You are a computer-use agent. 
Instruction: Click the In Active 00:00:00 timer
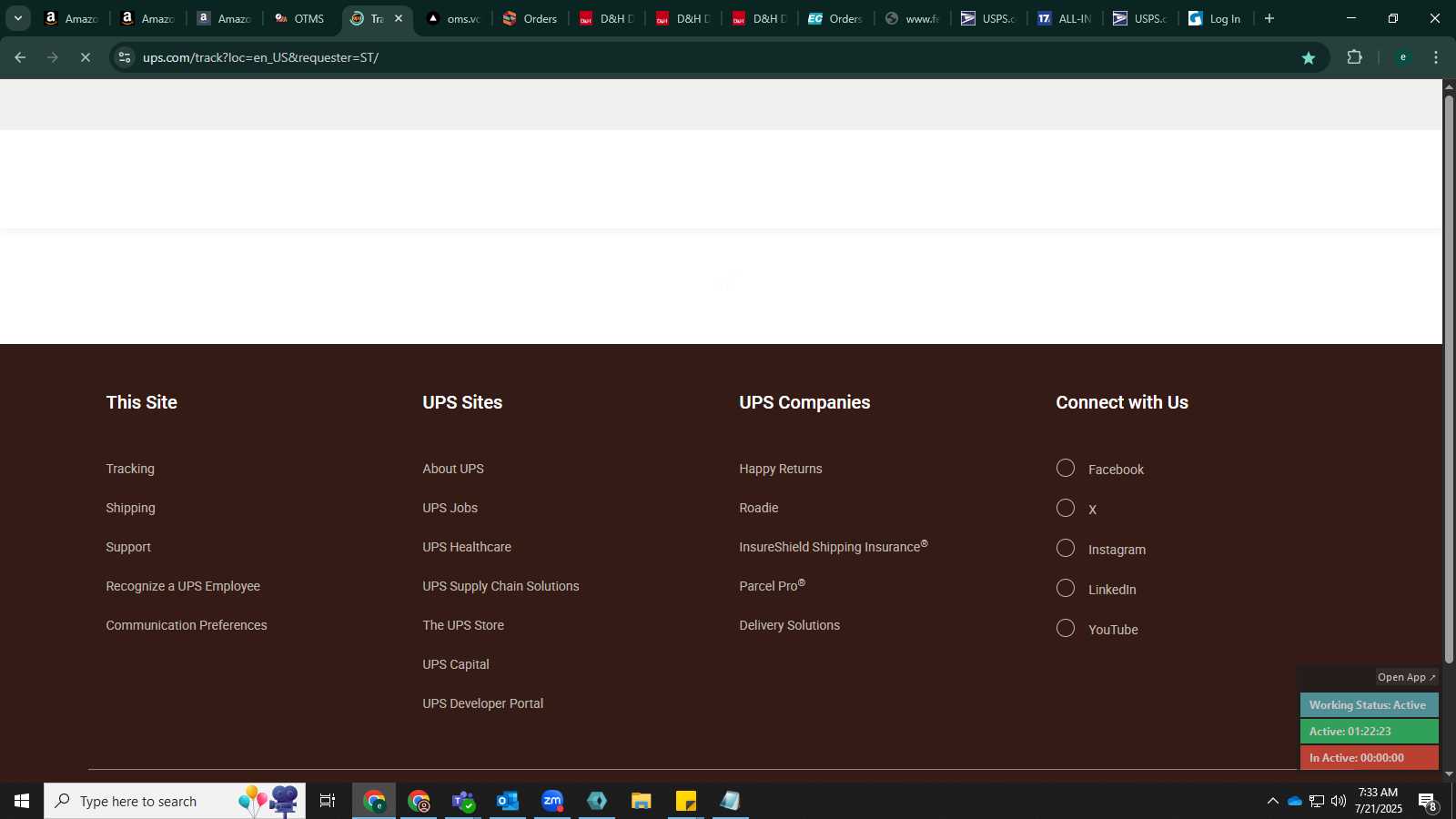1369,758
